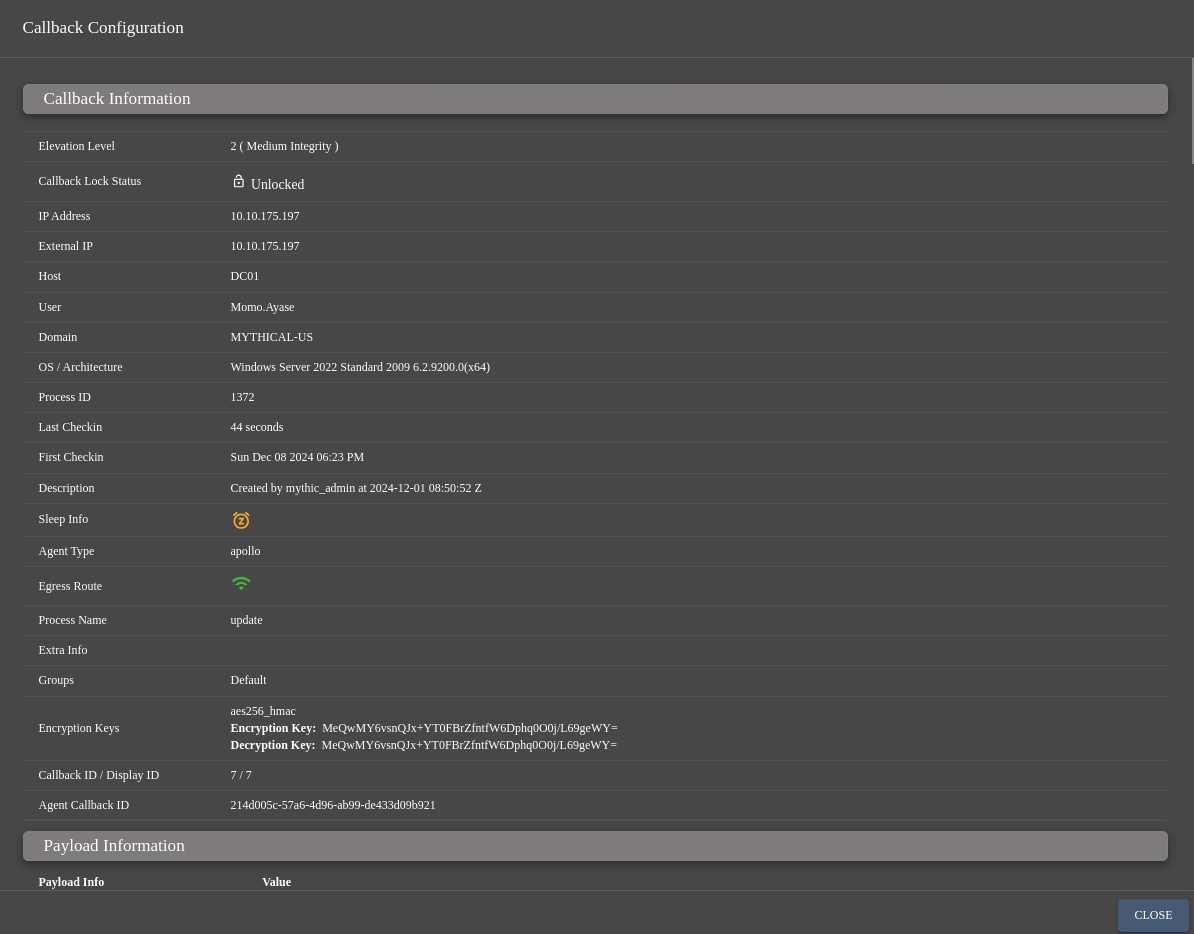Click the Domain value MYTHICAL-US
The height and width of the screenshot is (934, 1194).
point(271,336)
